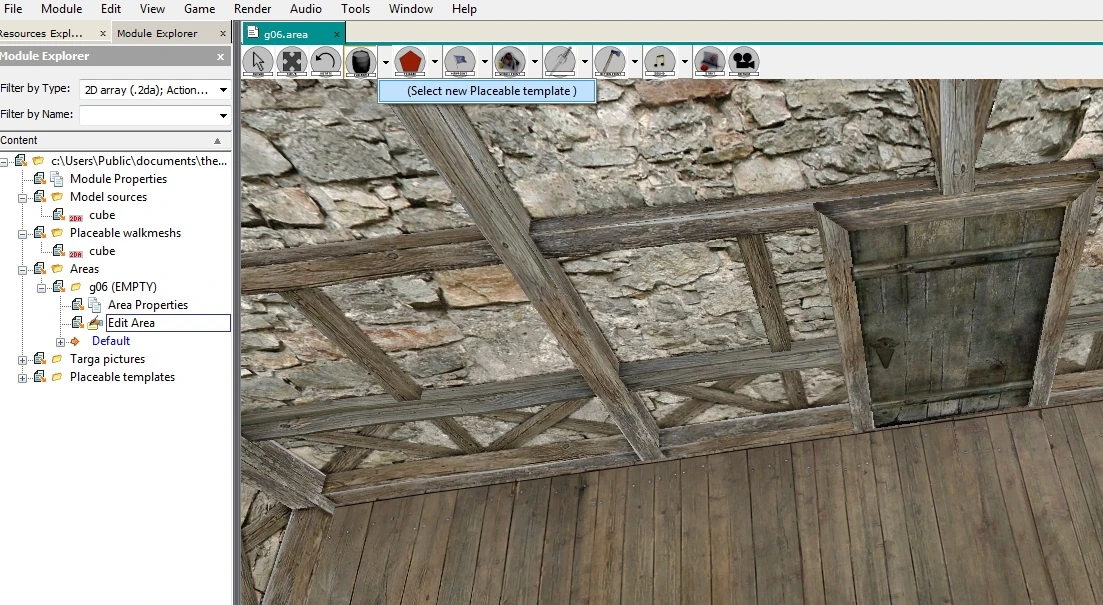1103x605 pixels.
Task: Click the movie camera tool
Action: 744,61
